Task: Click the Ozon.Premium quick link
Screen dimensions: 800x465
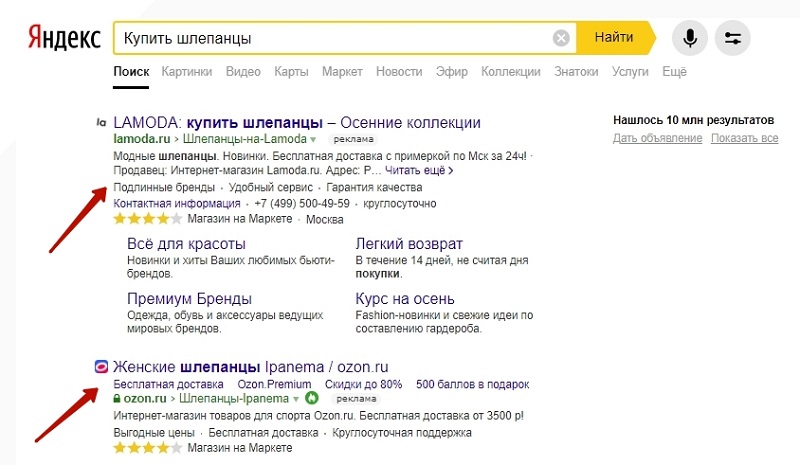Action: click(274, 384)
